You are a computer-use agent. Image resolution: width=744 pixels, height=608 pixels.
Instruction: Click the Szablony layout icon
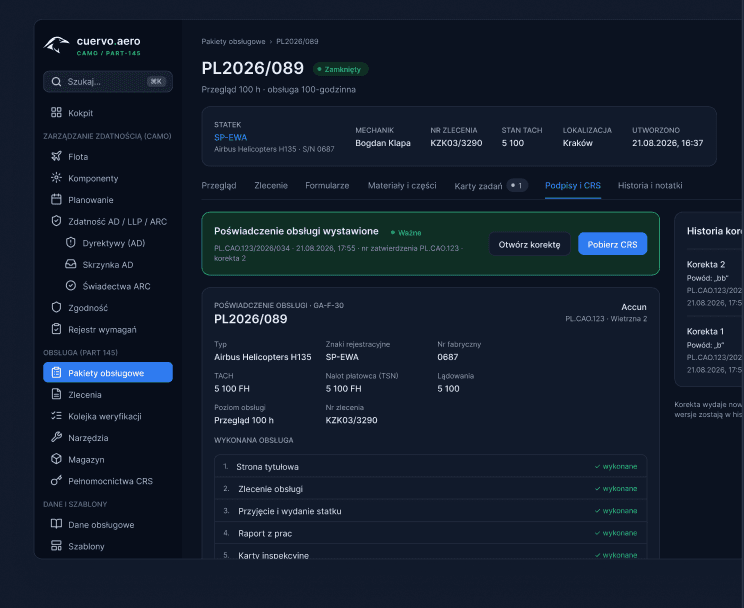pyautogui.click(x=56, y=546)
